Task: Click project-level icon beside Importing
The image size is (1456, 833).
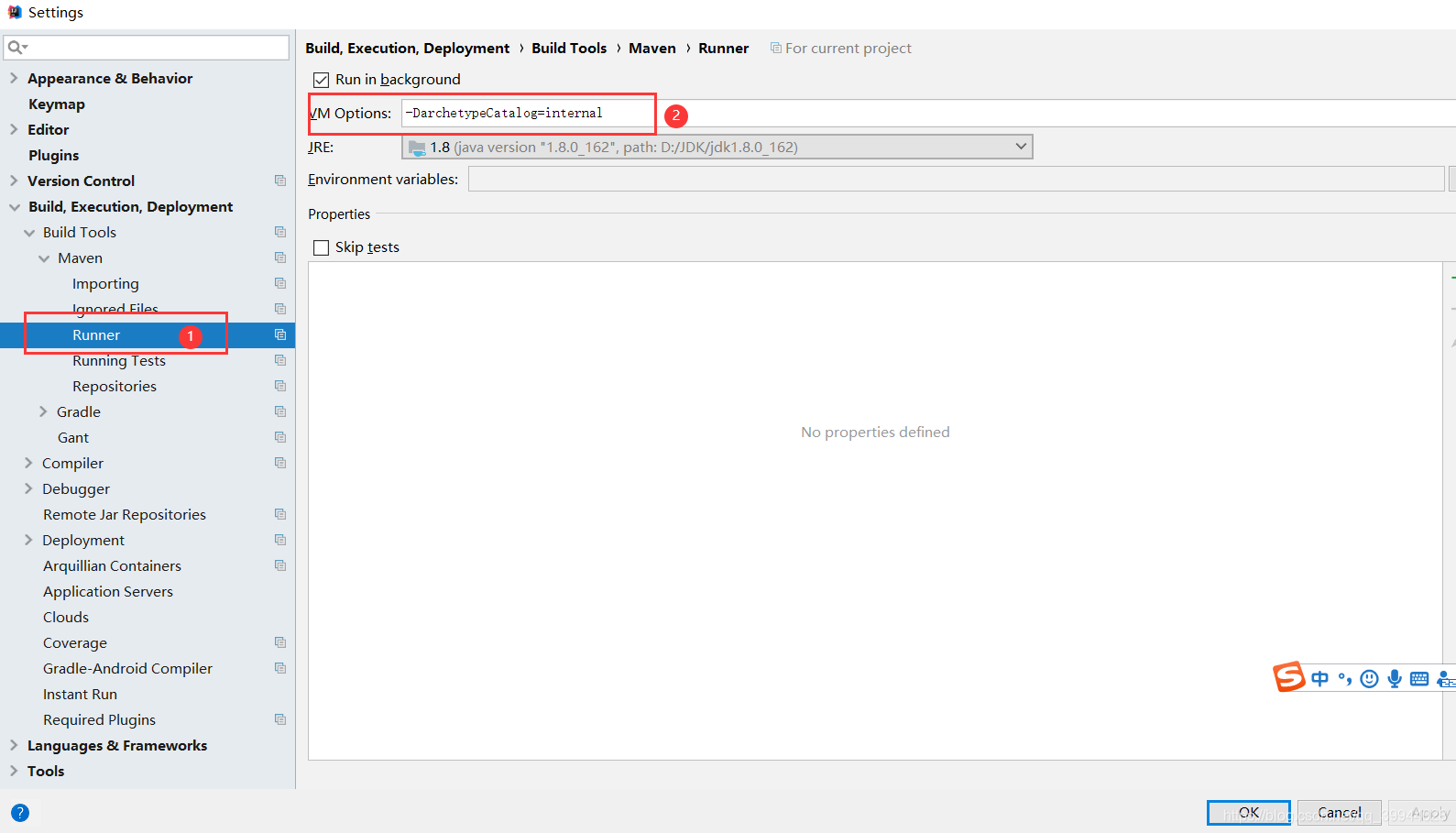Action: [x=280, y=283]
